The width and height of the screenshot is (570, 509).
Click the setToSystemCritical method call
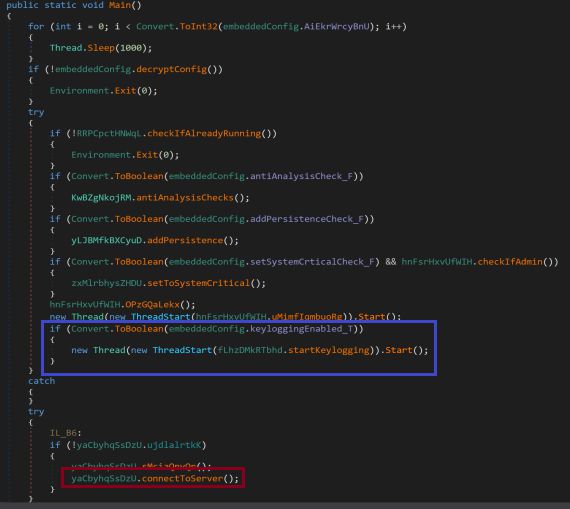[x=198, y=283]
